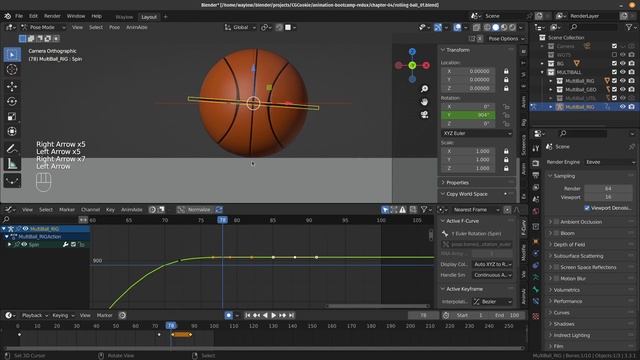Select the Rotate tool in viewport toolbar
Screen dimensions: 640x360
click(x=12, y=101)
